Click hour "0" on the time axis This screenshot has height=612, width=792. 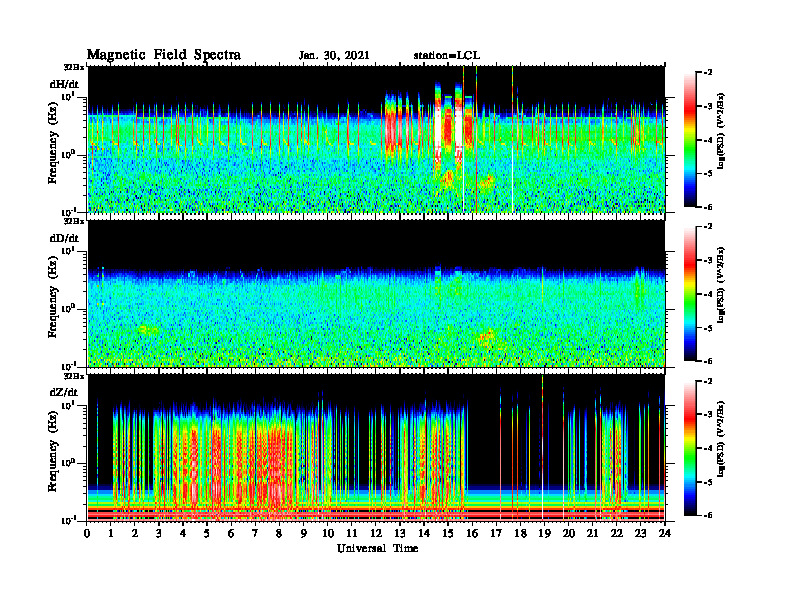(x=87, y=533)
